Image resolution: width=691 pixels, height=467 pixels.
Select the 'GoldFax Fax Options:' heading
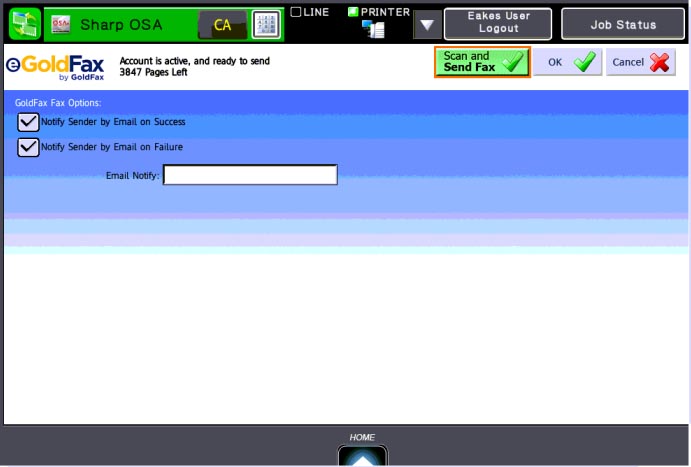tap(58, 103)
